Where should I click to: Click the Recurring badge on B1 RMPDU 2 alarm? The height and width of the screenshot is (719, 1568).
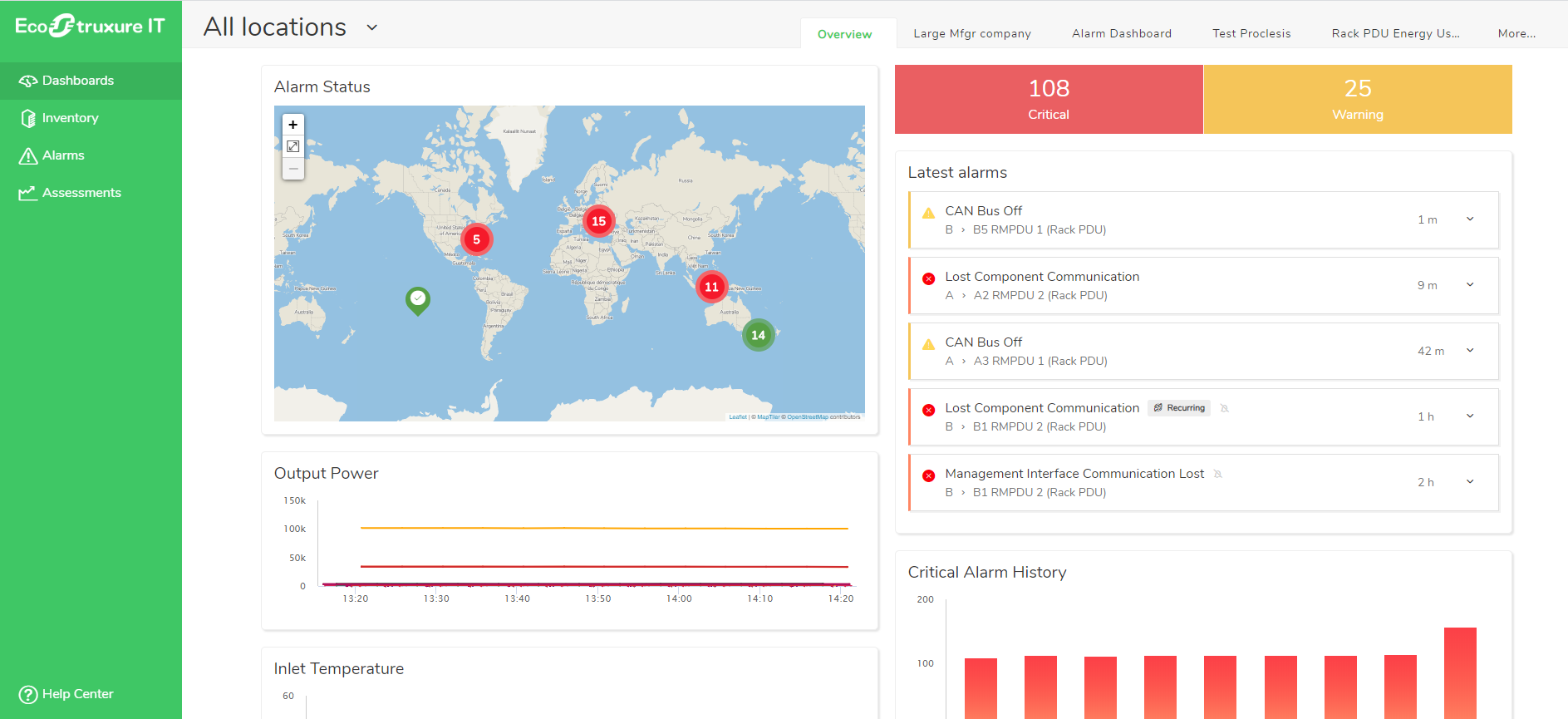pos(1179,408)
